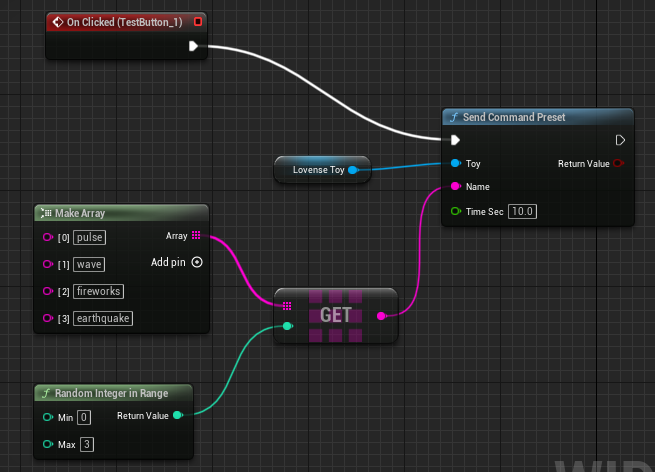Click the Toy input pin
The image size is (655, 472).
point(456,163)
